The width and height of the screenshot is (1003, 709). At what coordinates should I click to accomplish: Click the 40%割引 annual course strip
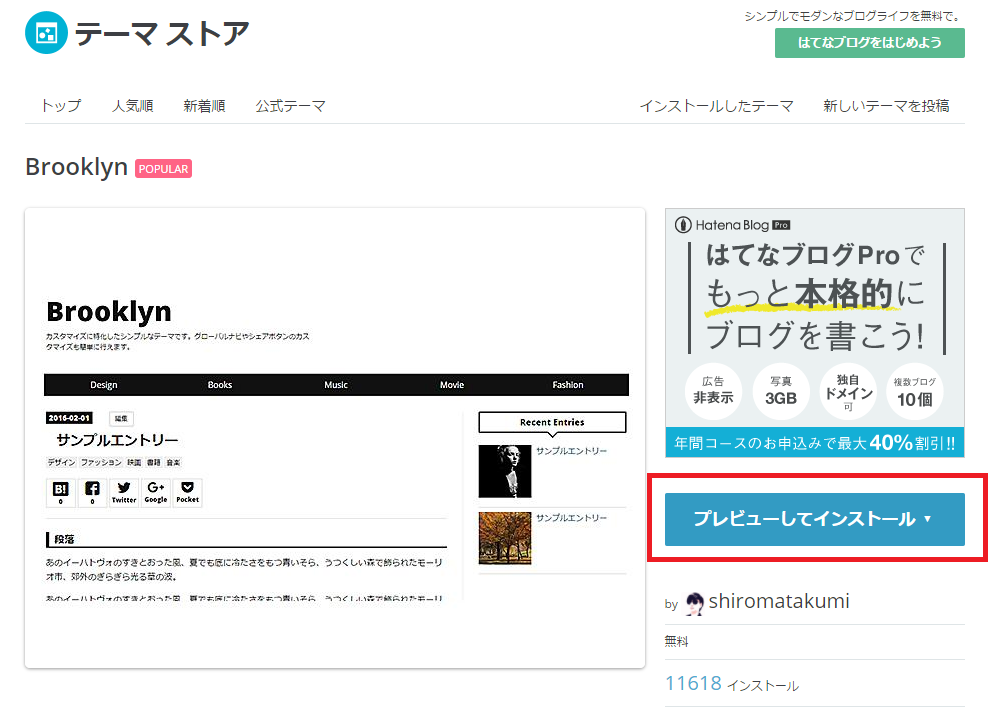click(814, 442)
